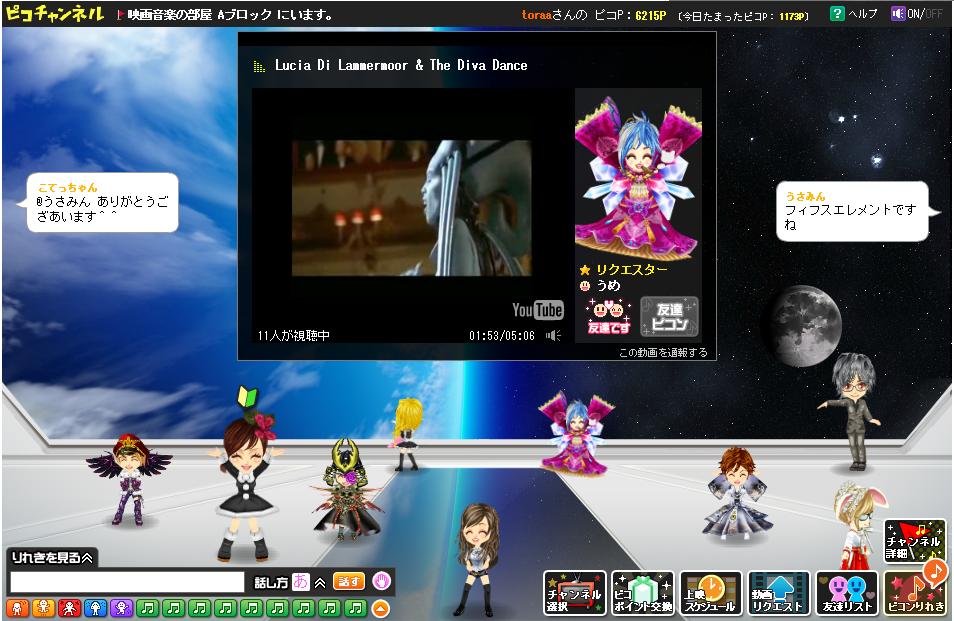Screen dimensions: 954x621
Task: Click the last green music note action
Action: point(356,608)
